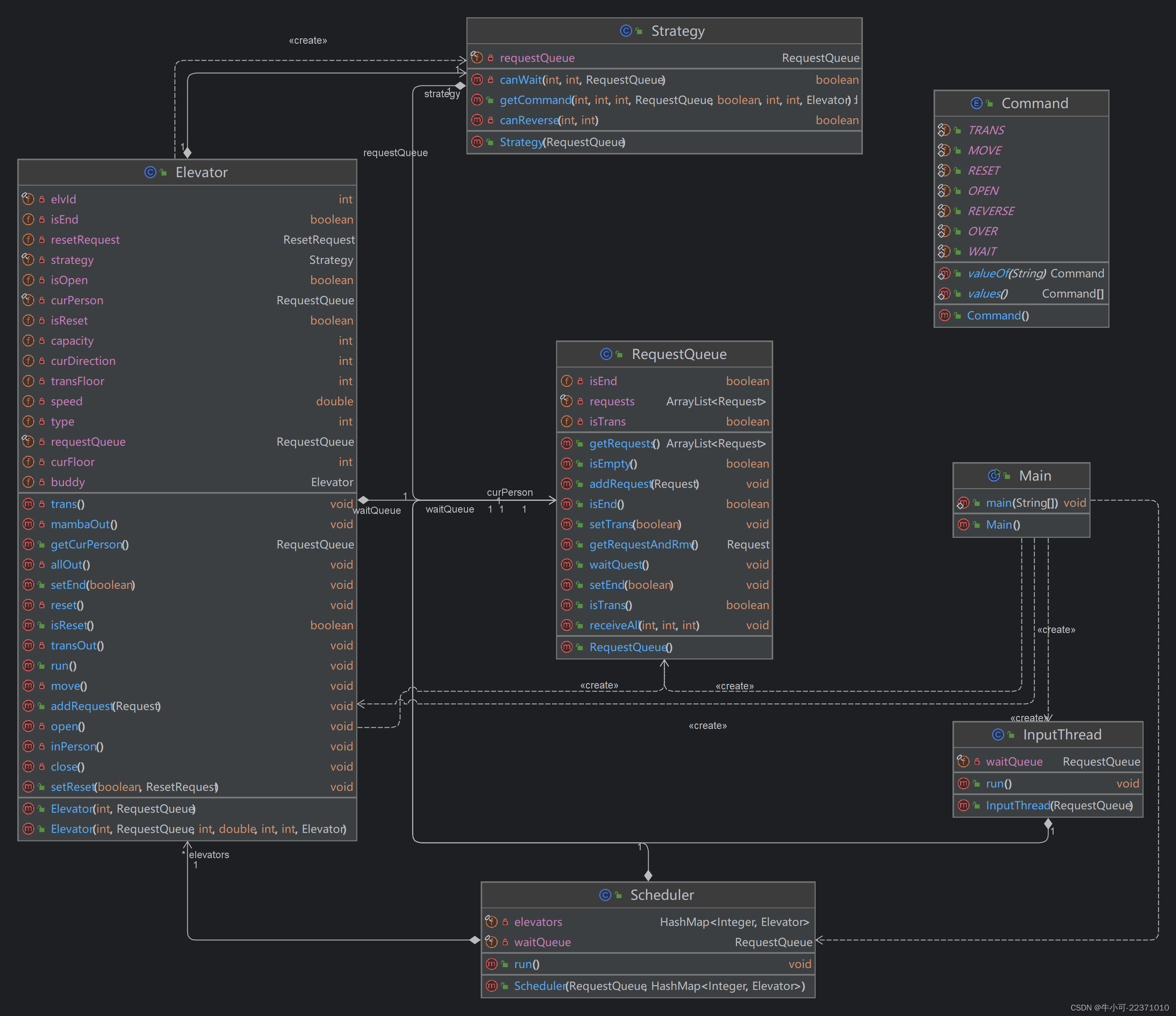Click the Elevator(int, RequestQueue) constructor
The image size is (1176, 1016).
point(188,809)
